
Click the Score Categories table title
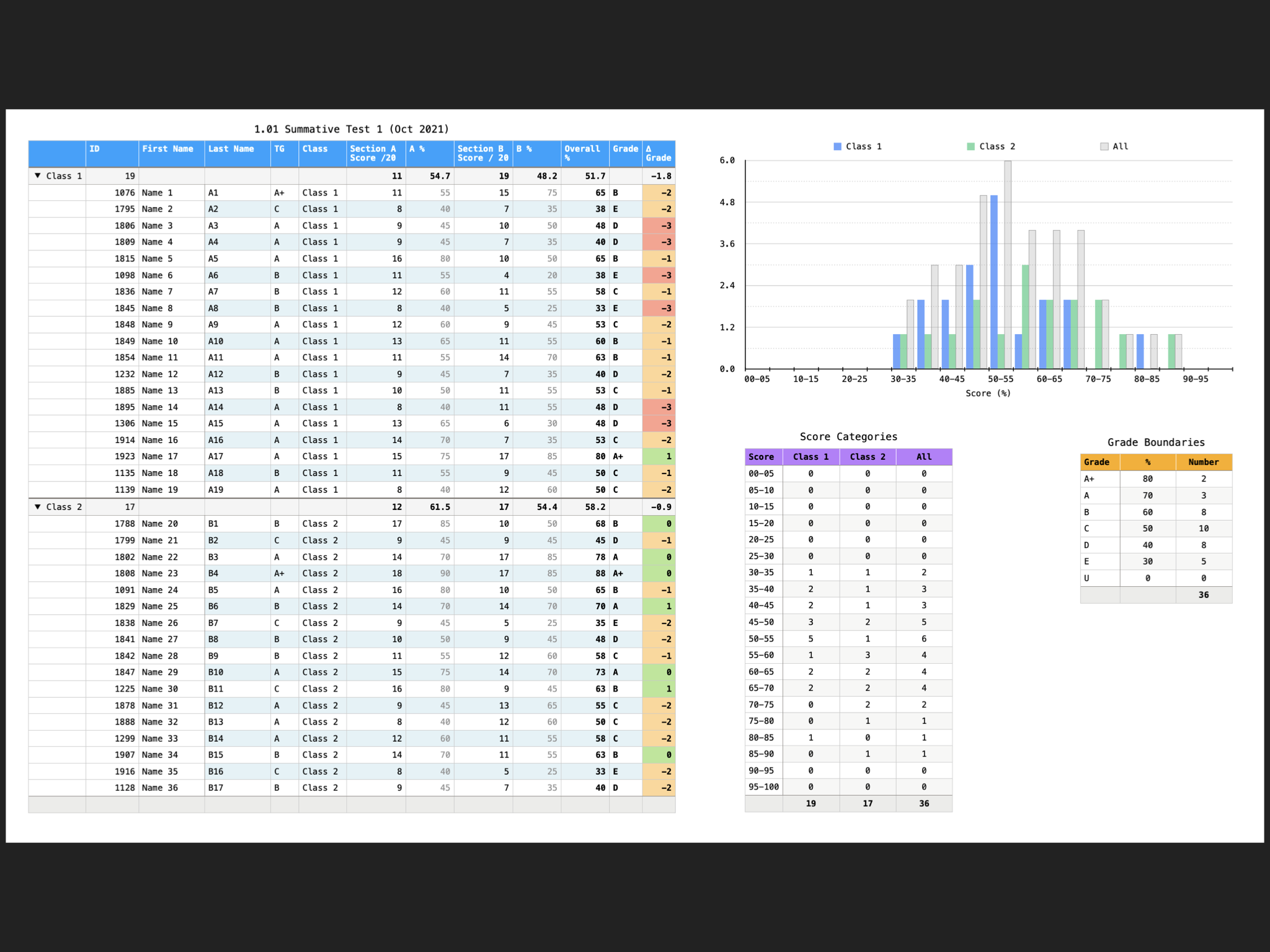click(848, 437)
